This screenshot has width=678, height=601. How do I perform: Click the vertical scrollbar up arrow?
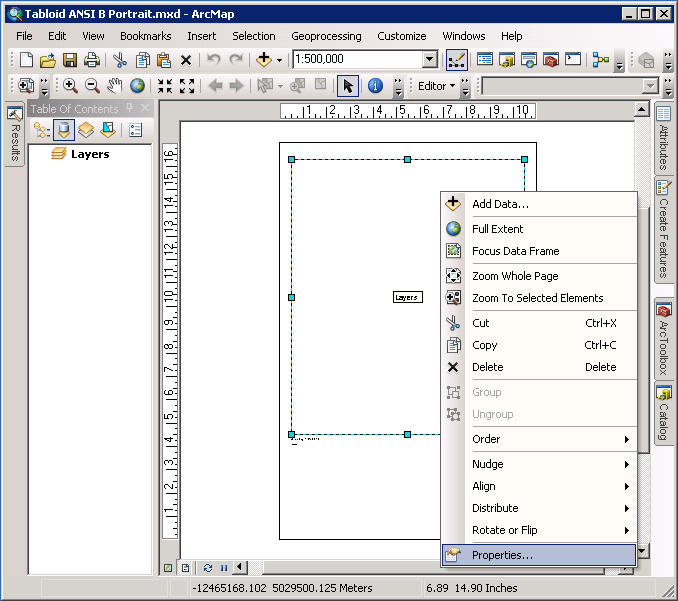(642, 109)
